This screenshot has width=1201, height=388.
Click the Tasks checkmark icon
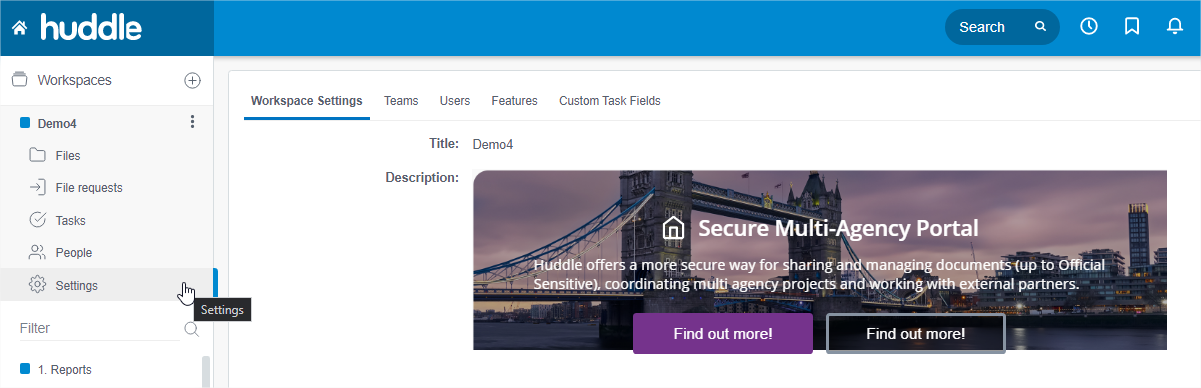point(38,220)
